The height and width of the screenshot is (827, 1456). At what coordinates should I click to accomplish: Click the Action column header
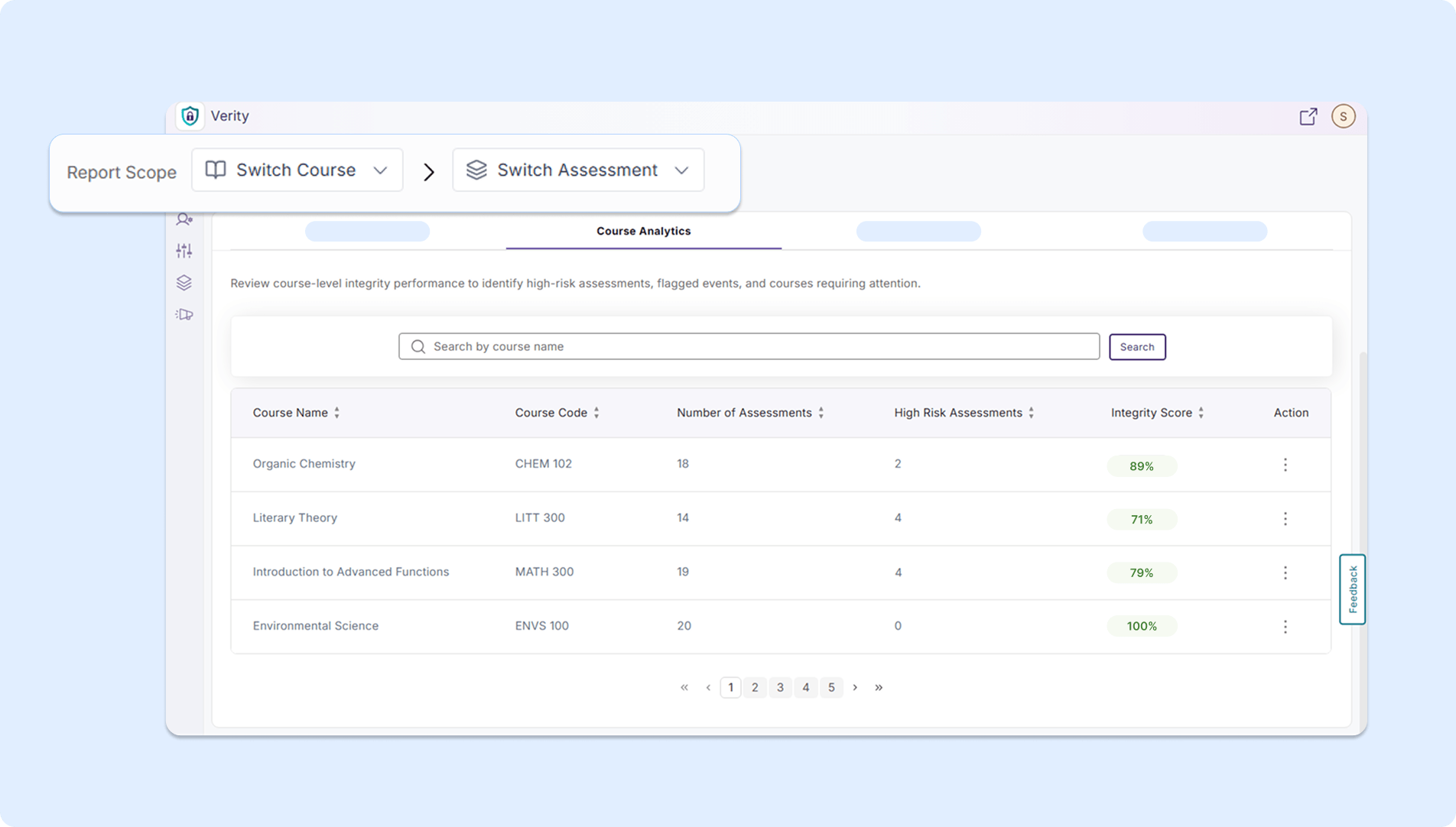pyautogui.click(x=1291, y=413)
